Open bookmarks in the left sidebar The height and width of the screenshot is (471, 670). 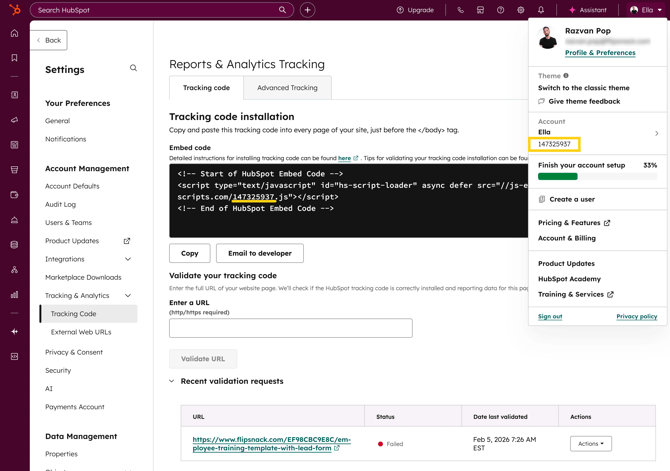[x=14, y=58]
